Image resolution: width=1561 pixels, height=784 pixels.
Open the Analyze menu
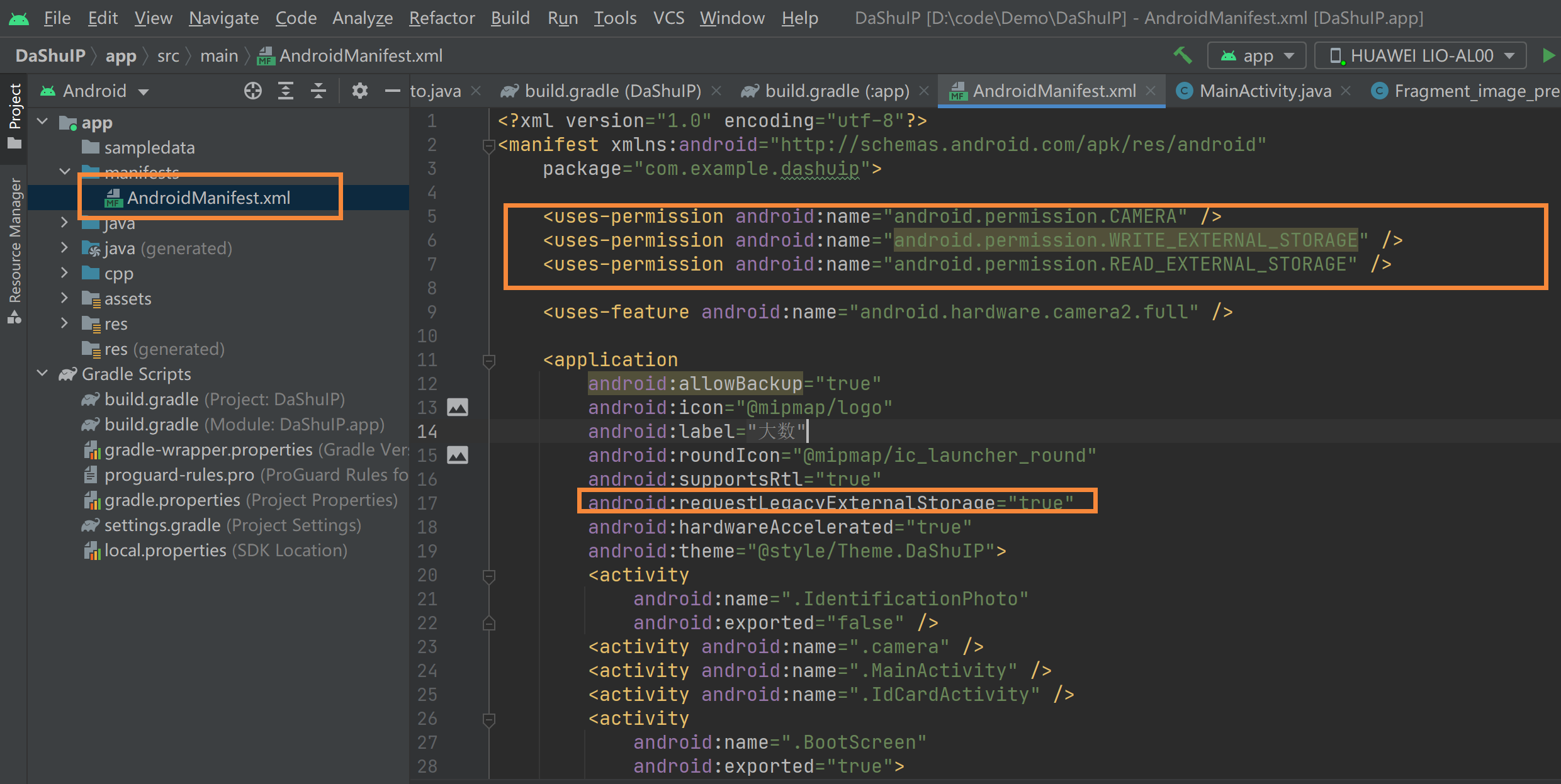click(363, 18)
